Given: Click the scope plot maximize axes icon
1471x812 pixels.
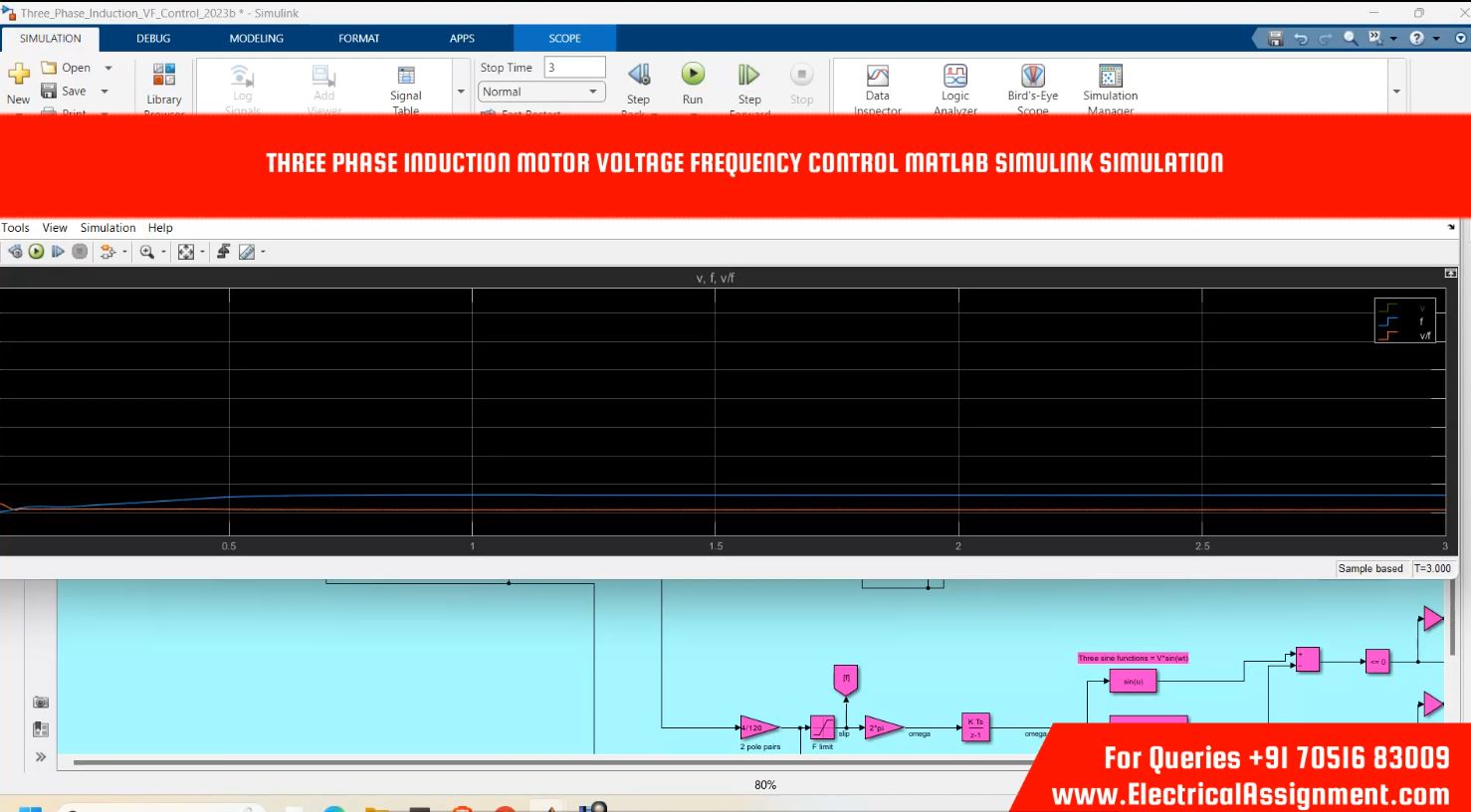Looking at the screenshot, I should 1451,273.
